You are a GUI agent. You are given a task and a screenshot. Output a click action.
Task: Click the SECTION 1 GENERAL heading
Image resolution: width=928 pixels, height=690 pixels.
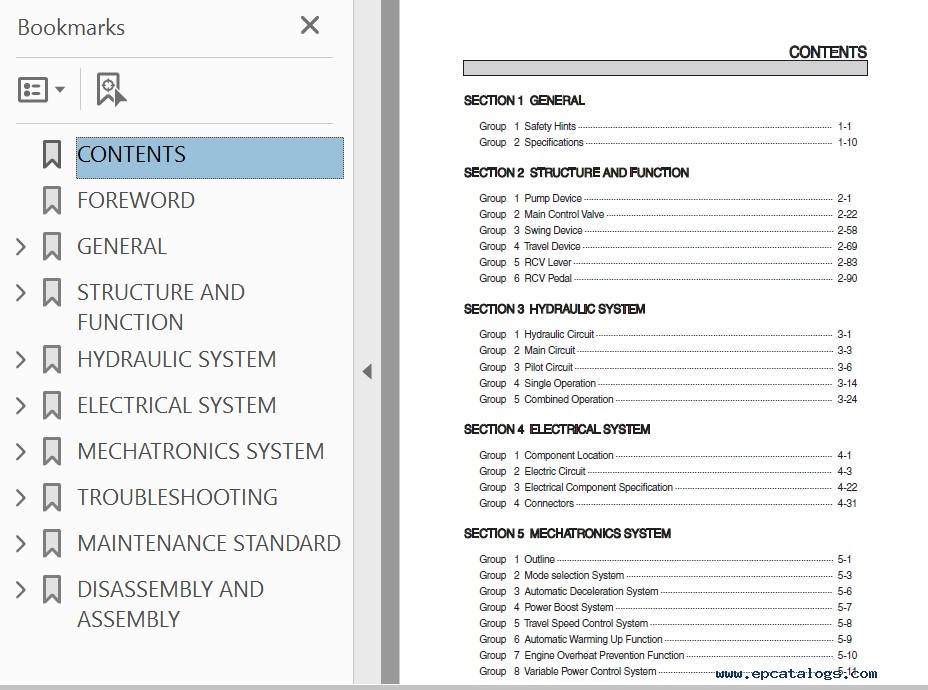[524, 101]
